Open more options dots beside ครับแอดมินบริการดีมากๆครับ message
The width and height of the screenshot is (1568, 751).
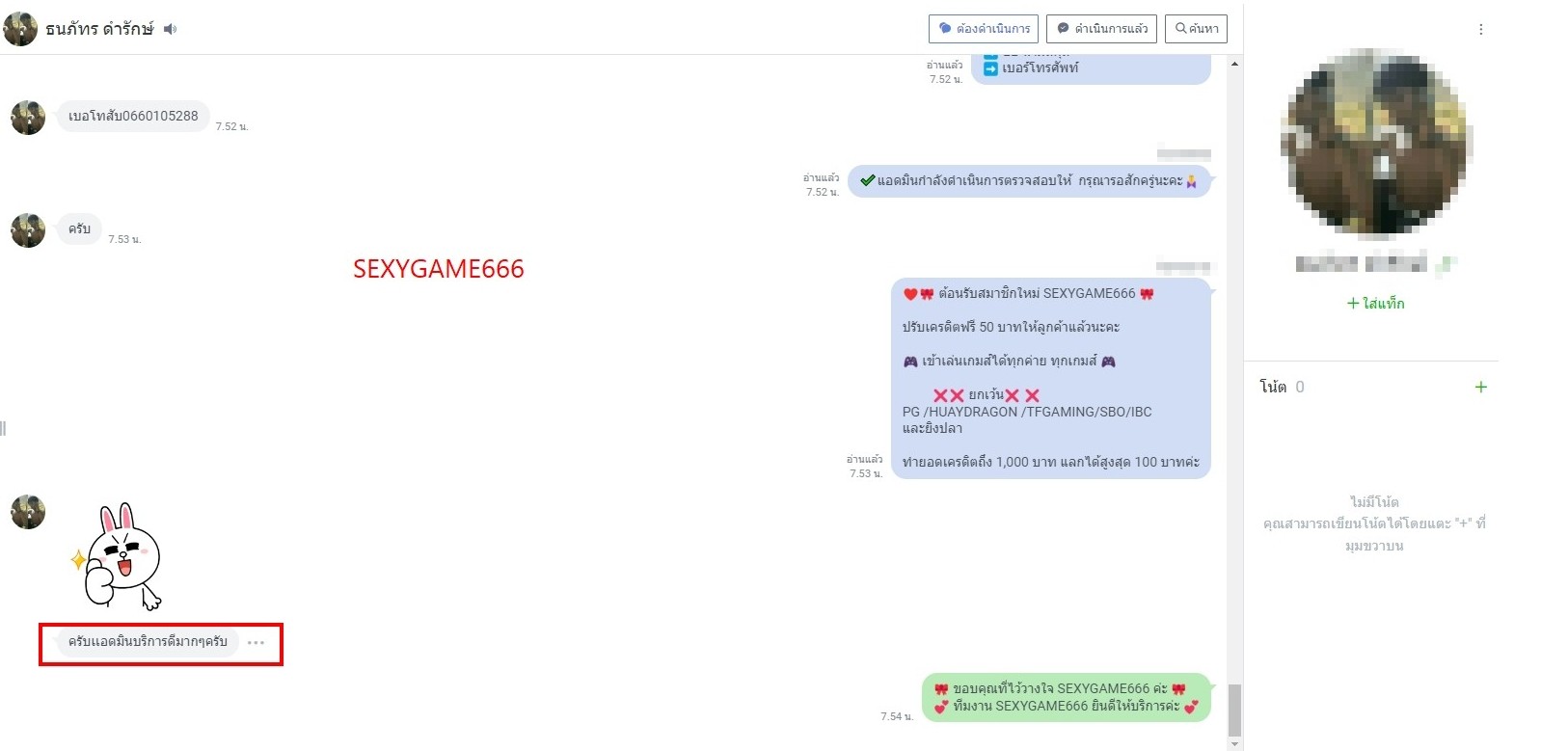point(256,643)
